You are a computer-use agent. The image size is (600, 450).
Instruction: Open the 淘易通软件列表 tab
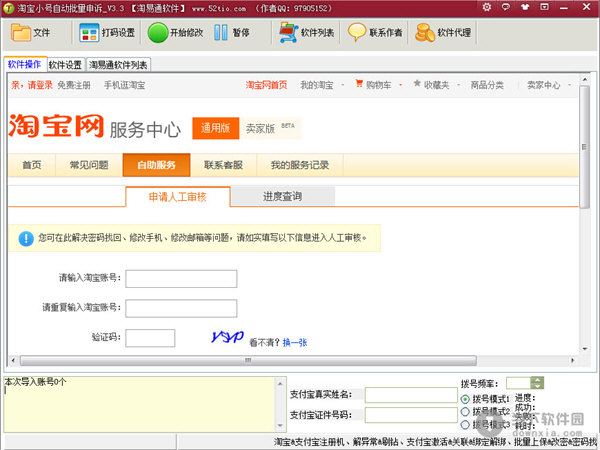[x=118, y=65]
